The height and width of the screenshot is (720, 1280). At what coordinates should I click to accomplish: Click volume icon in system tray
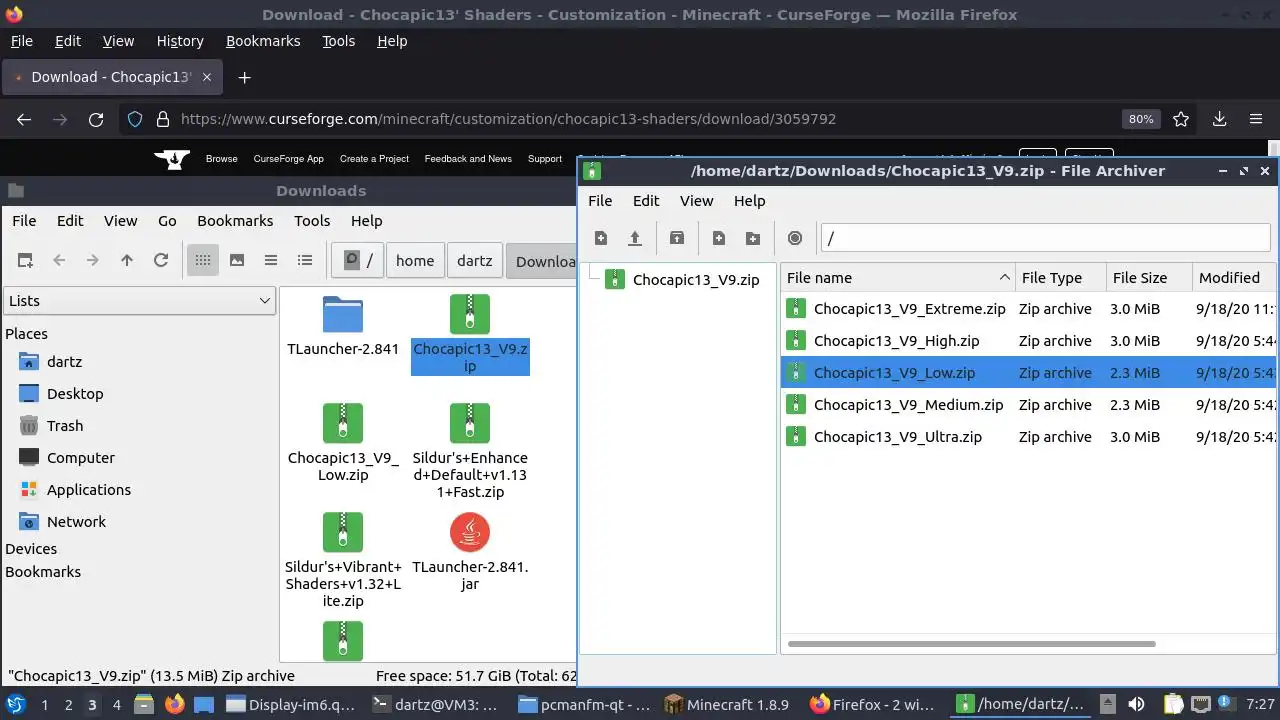(1136, 704)
